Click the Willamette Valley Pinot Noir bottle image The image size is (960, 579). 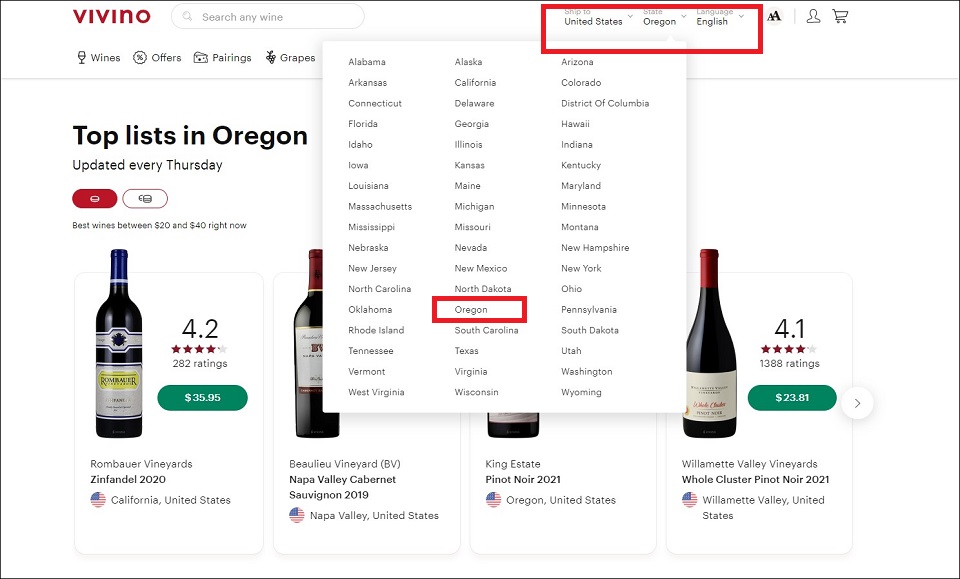(710, 343)
